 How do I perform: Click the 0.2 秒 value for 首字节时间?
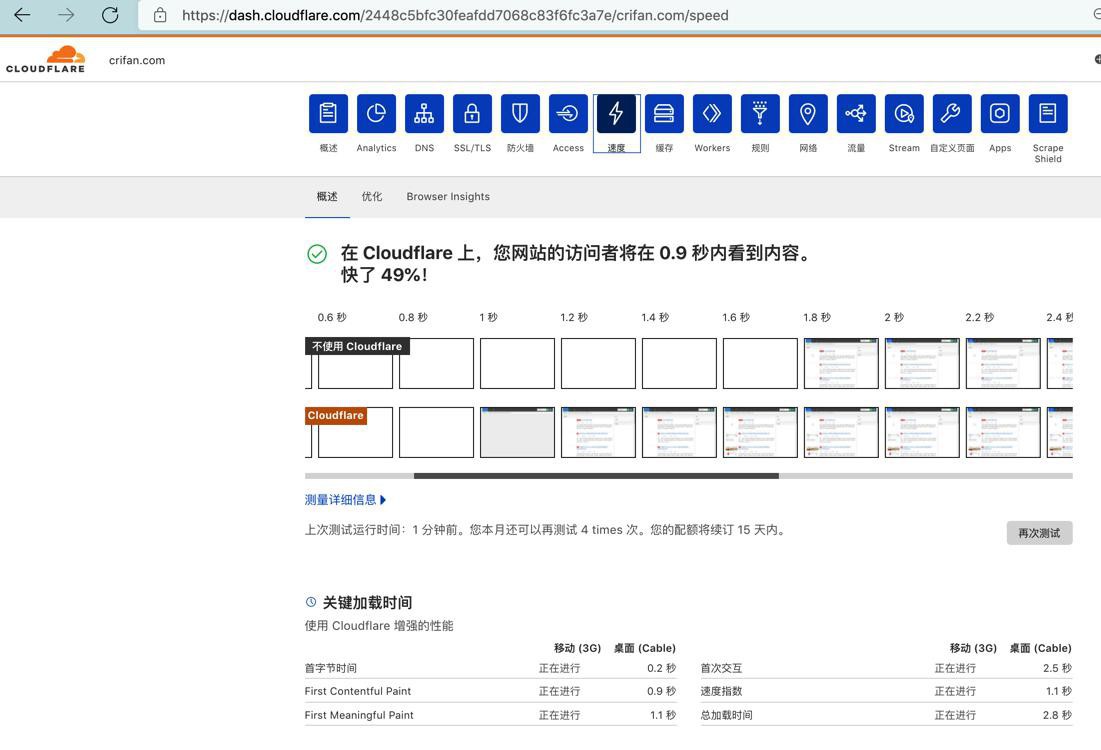click(661, 668)
